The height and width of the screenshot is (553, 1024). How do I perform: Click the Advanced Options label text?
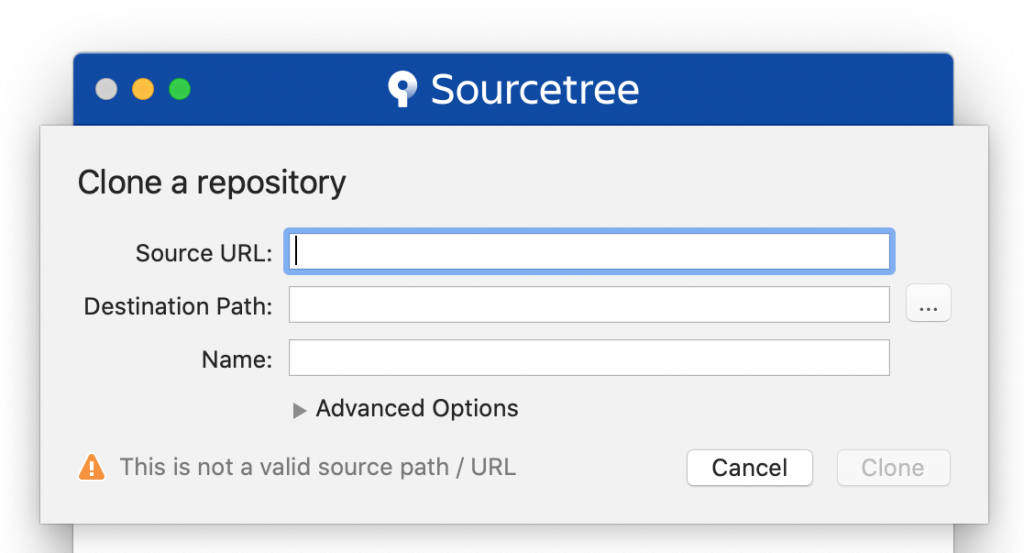[x=417, y=409]
